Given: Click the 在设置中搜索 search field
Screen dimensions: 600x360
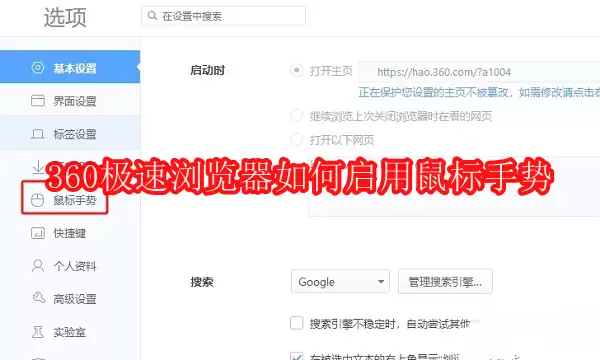Looking at the screenshot, I should (223, 16).
